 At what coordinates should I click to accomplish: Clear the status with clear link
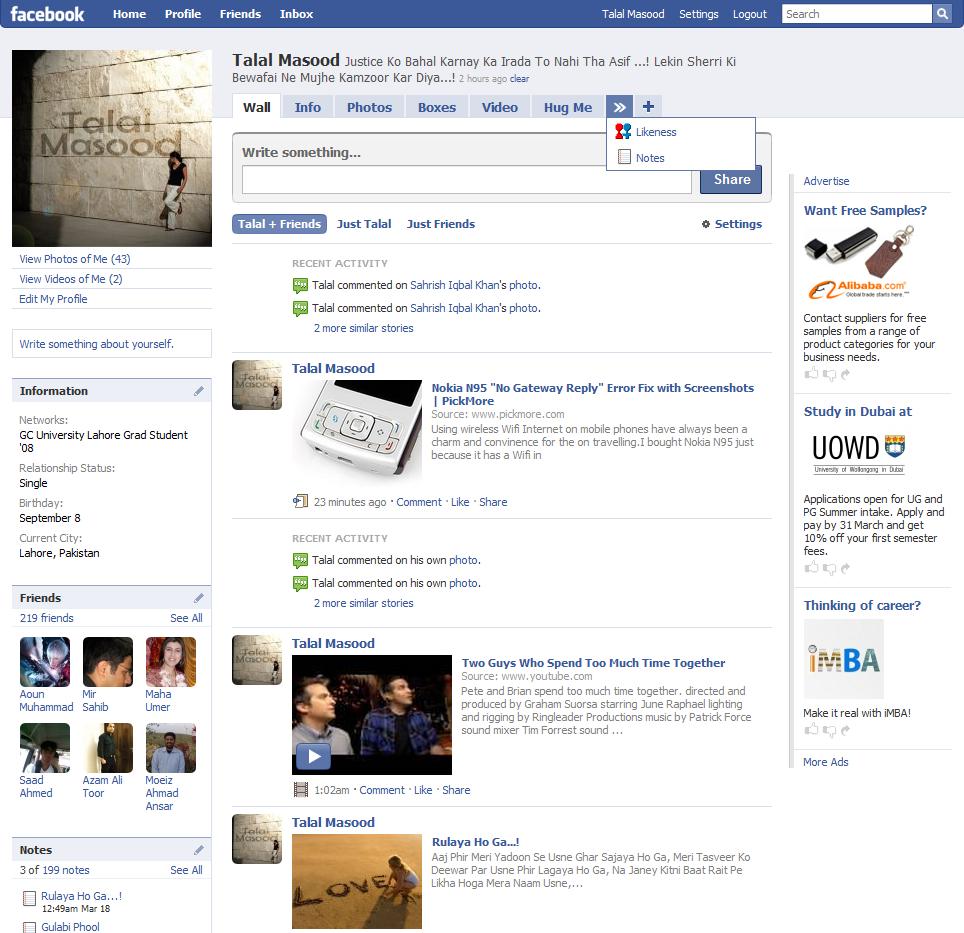point(520,79)
